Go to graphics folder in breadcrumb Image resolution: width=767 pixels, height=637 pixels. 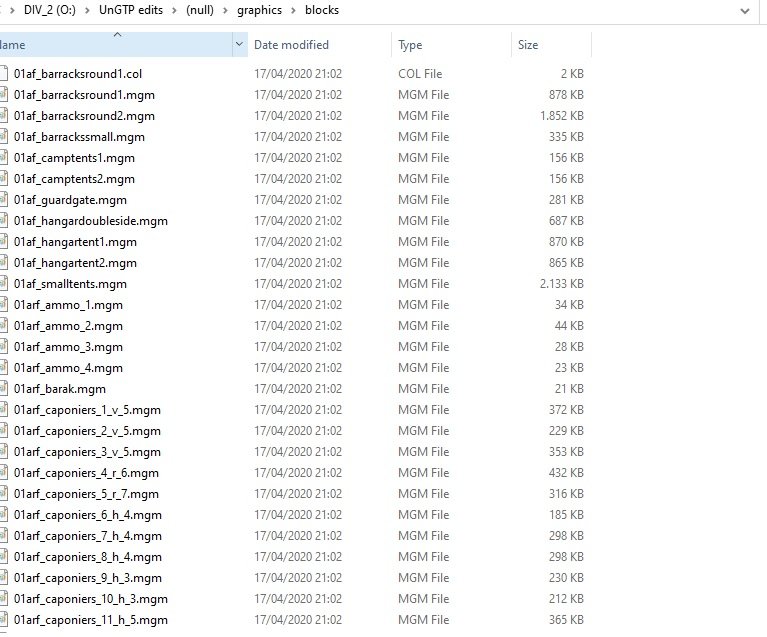click(259, 10)
